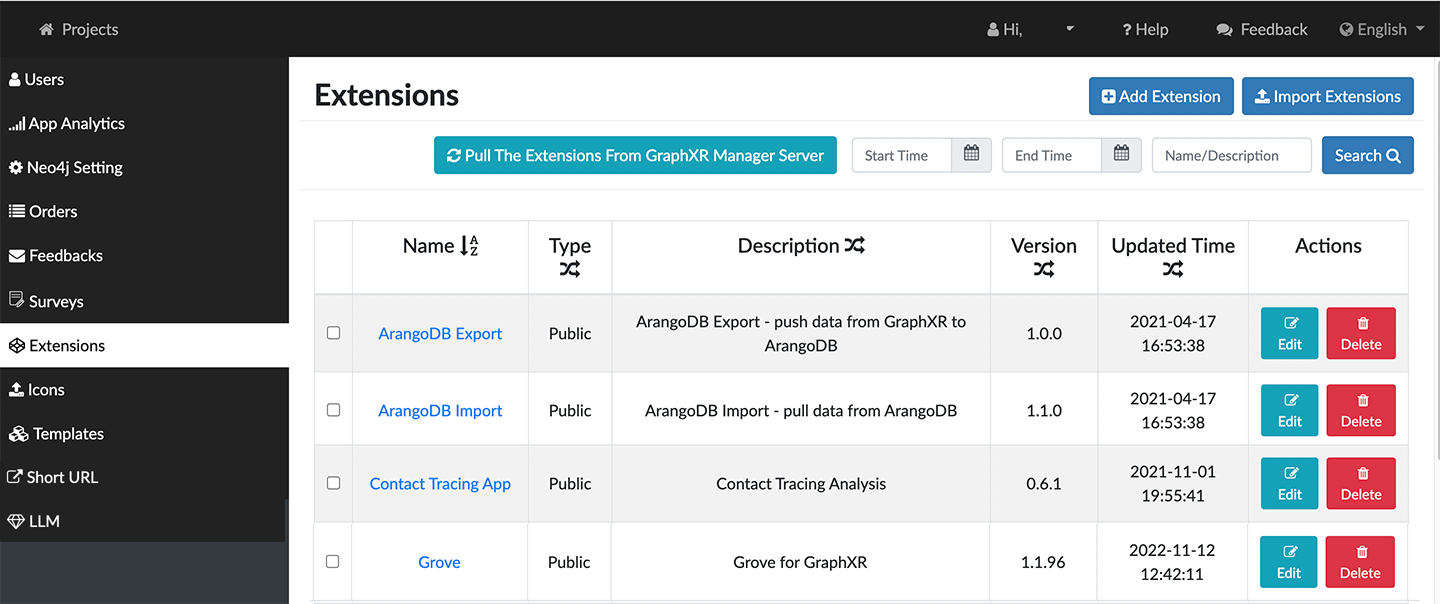The height and width of the screenshot is (604, 1440).
Task: Open the ArangoDB Import extension link
Action: click(x=440, y=411)
